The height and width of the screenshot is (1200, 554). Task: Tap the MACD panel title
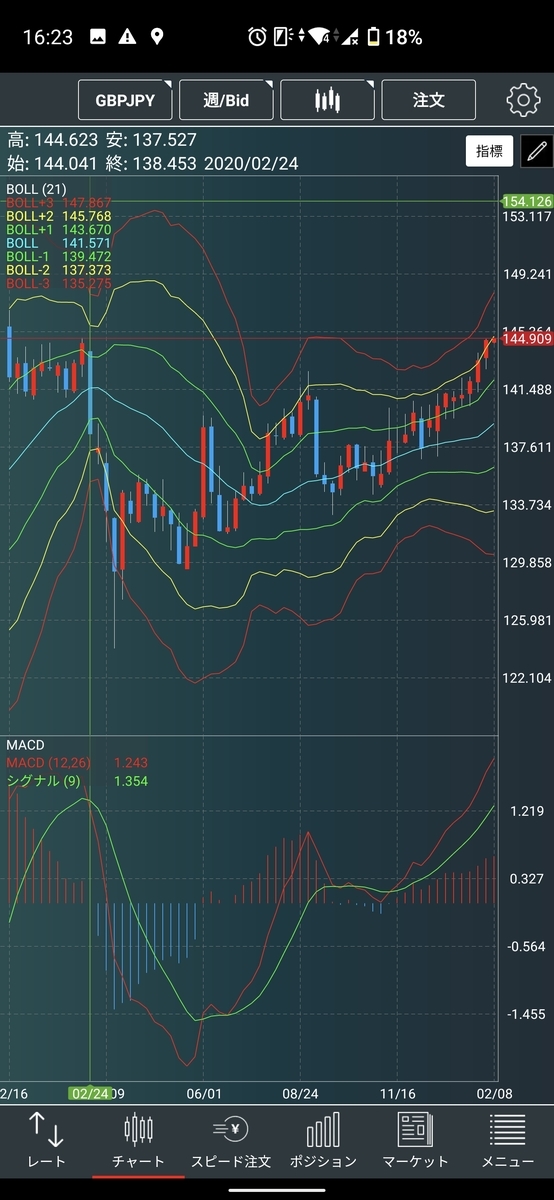(25, 746)
